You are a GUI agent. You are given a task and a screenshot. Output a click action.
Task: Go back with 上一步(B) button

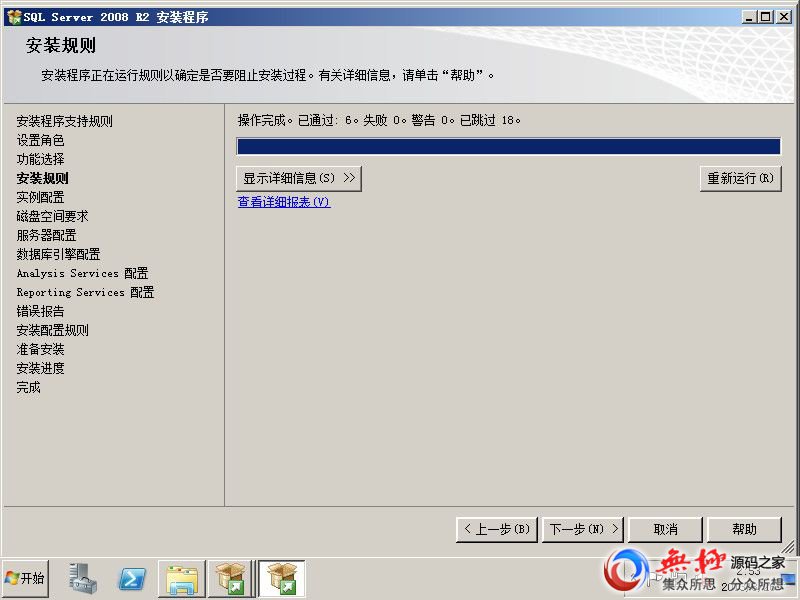pyautogui.click(x=496, y=529)
